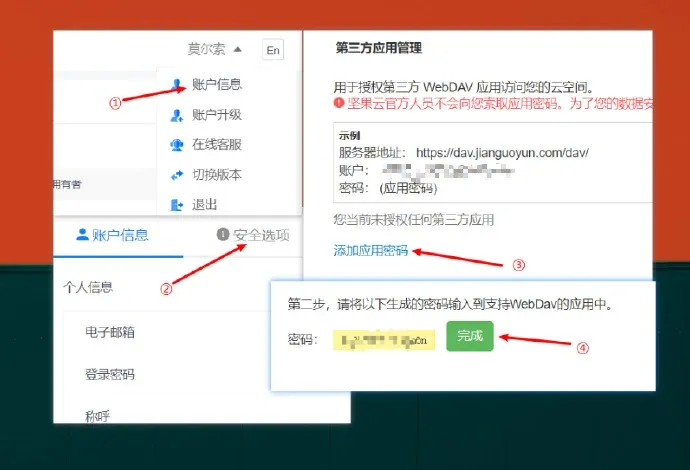
Task: Click the red warning icon before 坚果云 notice
Action: (339, 103)
